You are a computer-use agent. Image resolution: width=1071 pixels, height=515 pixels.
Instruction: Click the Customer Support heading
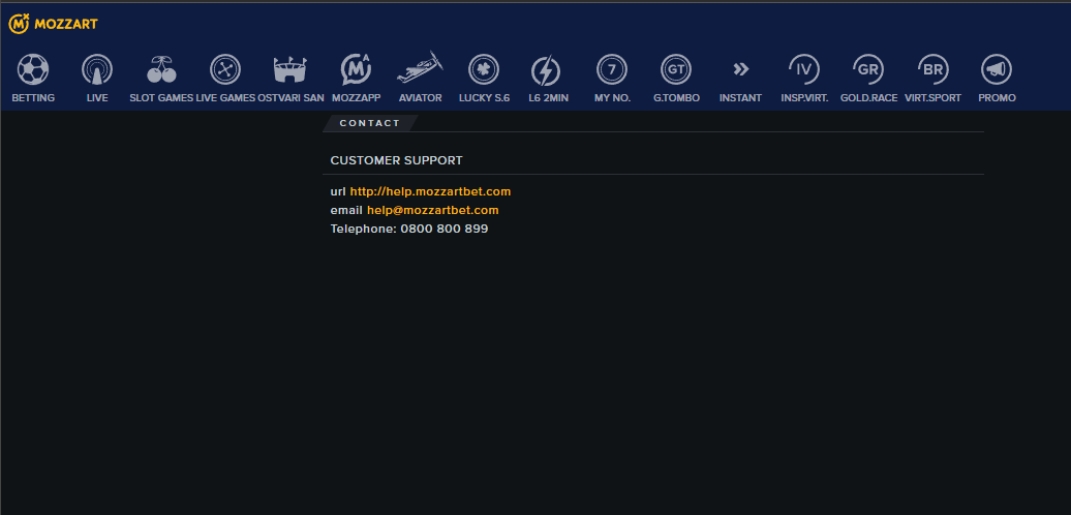coord(396,161)
